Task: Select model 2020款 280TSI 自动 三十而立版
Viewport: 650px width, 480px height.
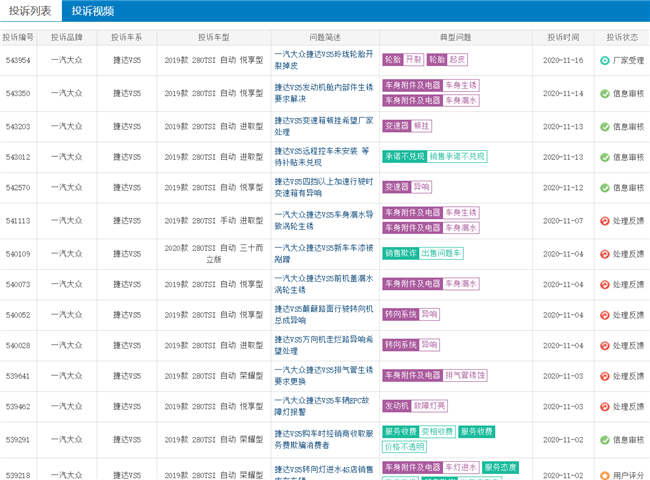Action: click(214, 254)
